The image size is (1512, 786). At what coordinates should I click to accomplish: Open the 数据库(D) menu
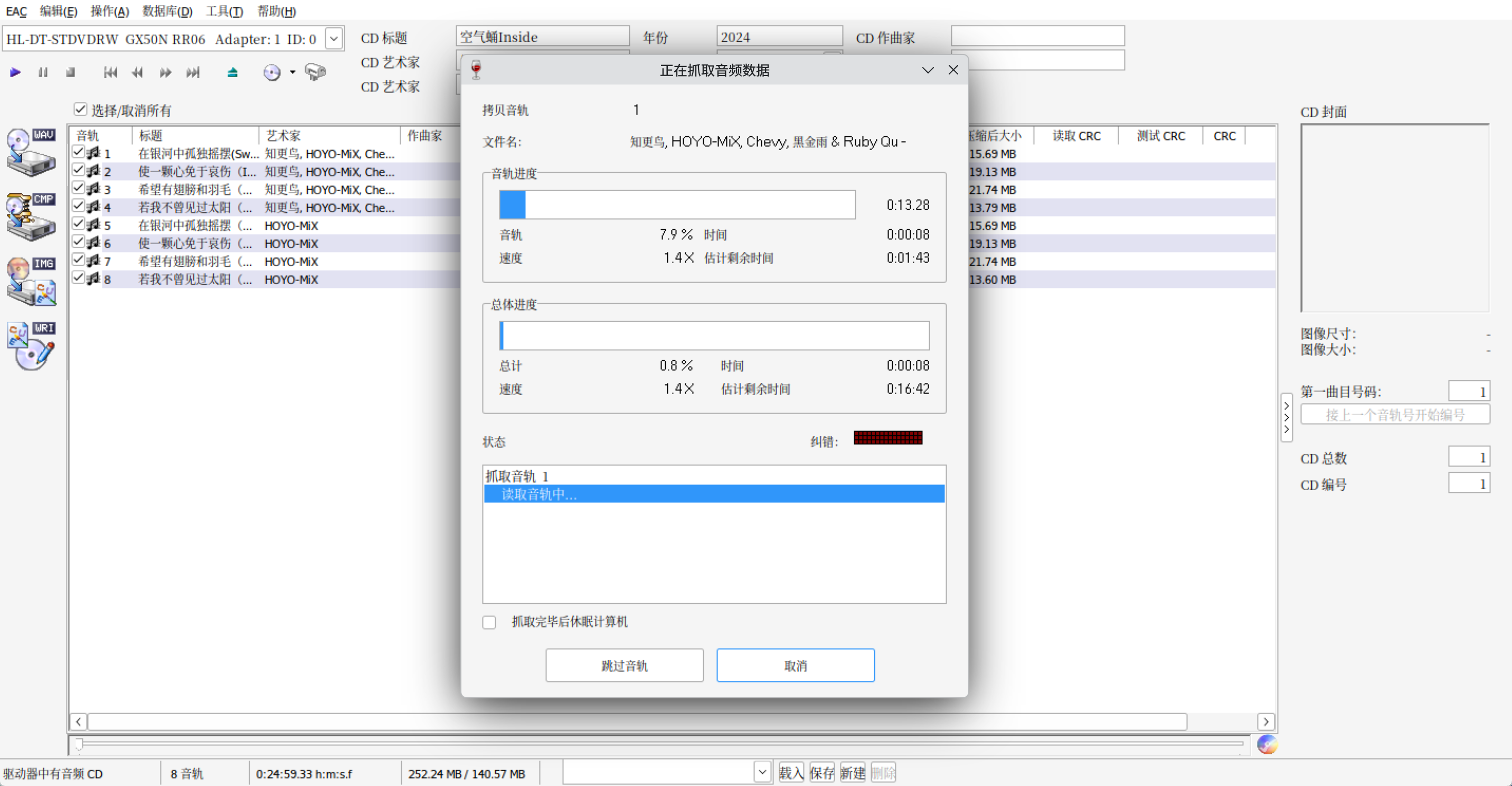click(x=167, y=11)
